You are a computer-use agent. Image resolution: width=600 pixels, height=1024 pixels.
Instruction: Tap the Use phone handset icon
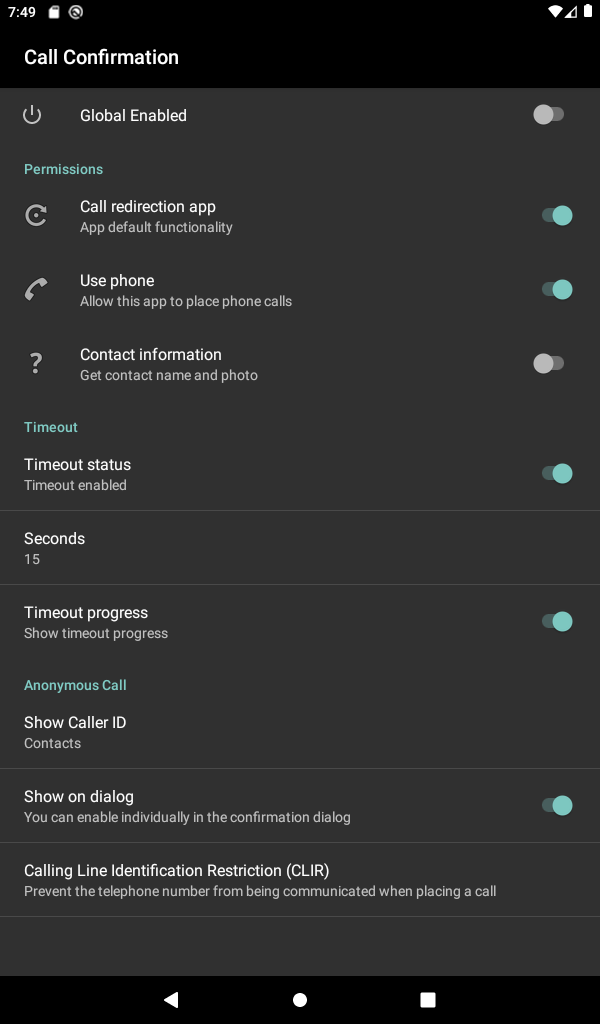(x=36, y=289)
